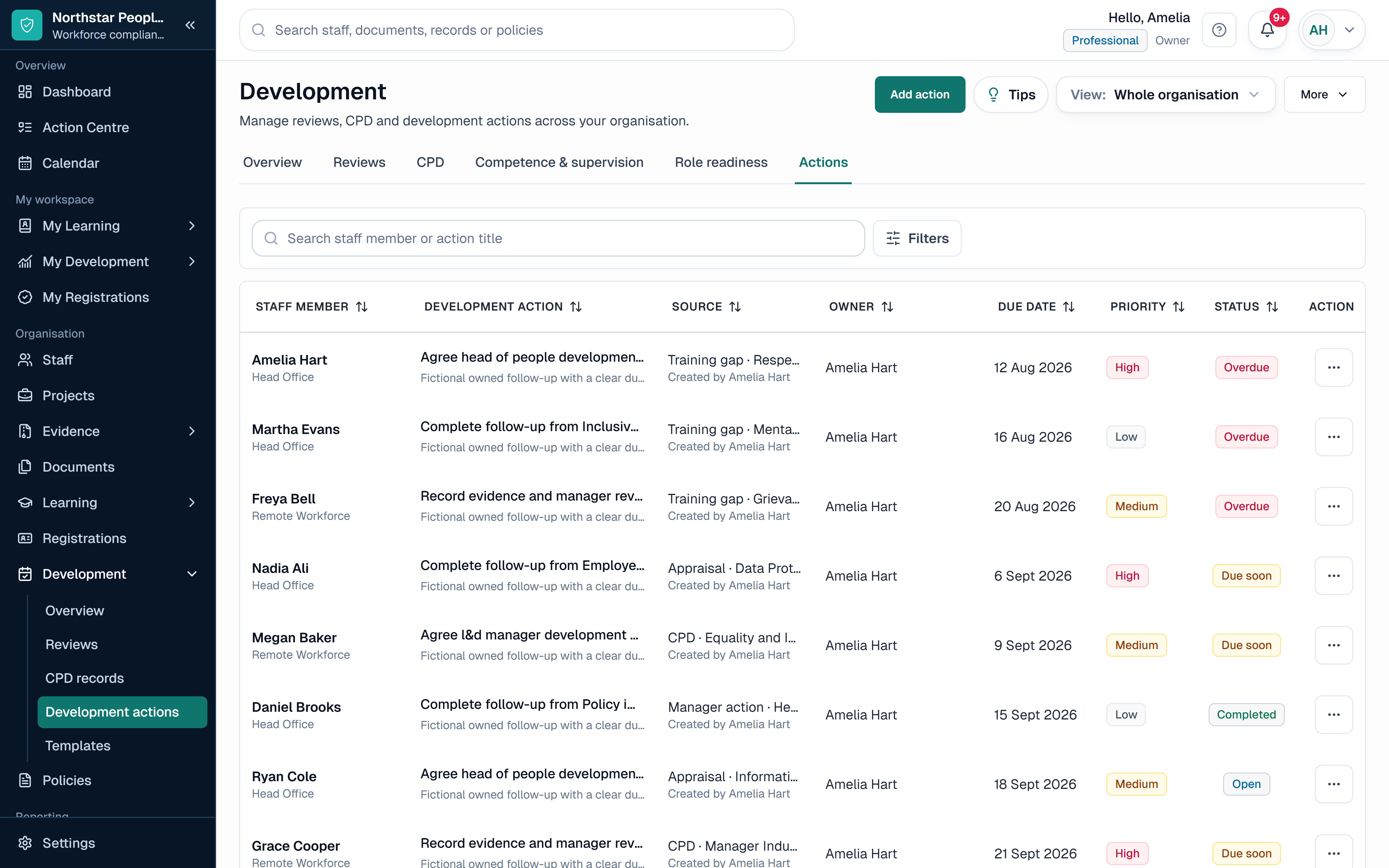1389x868 pixels.
Task: Go to Action Centre in sidebar
Action: tap(108, 128)
